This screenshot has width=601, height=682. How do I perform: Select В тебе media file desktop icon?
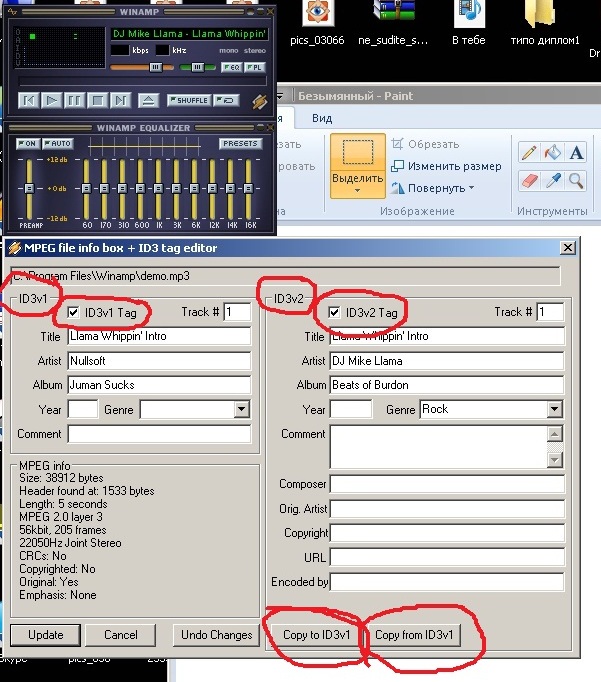pos(469,23)
